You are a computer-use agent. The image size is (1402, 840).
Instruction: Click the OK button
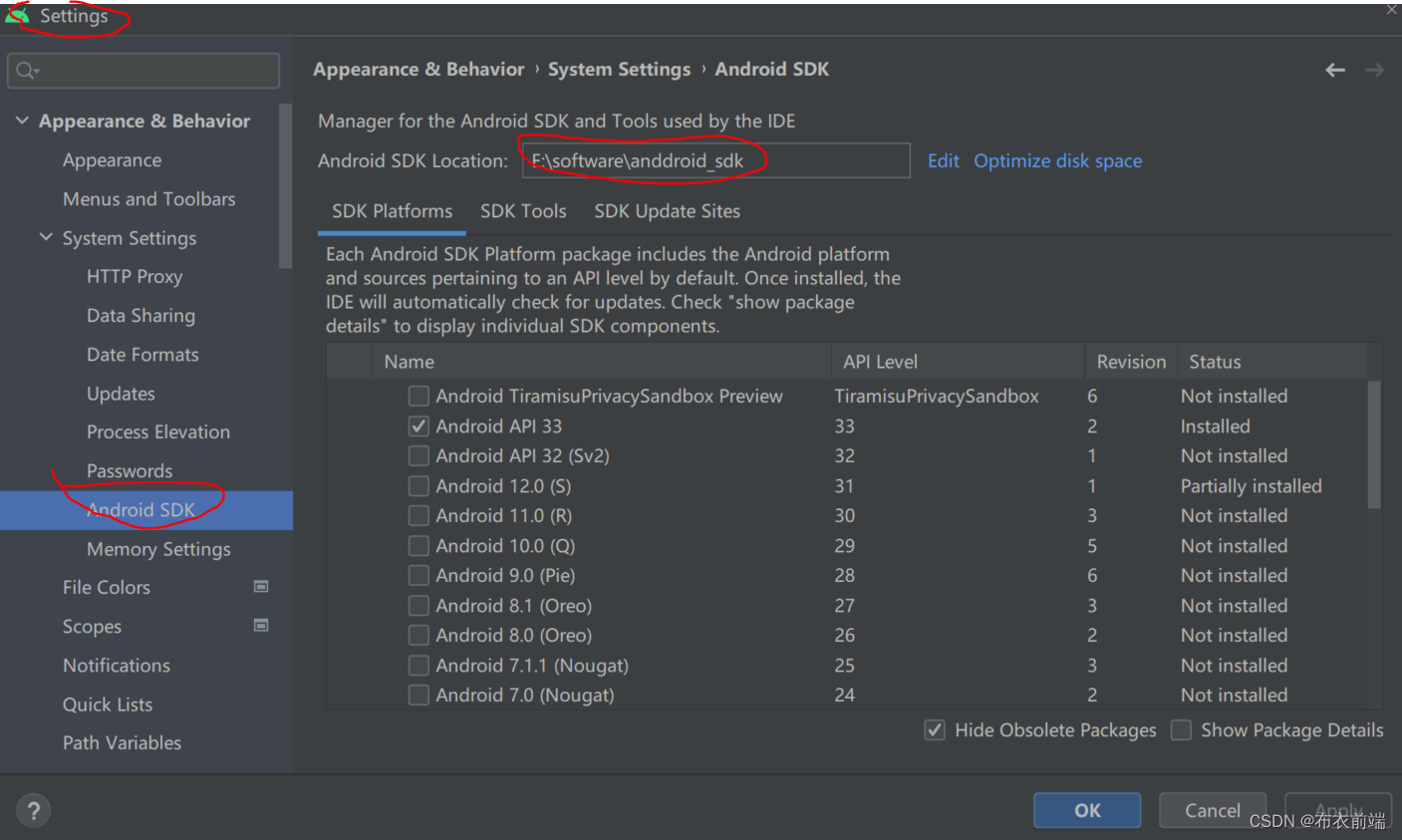(1087, 810)
